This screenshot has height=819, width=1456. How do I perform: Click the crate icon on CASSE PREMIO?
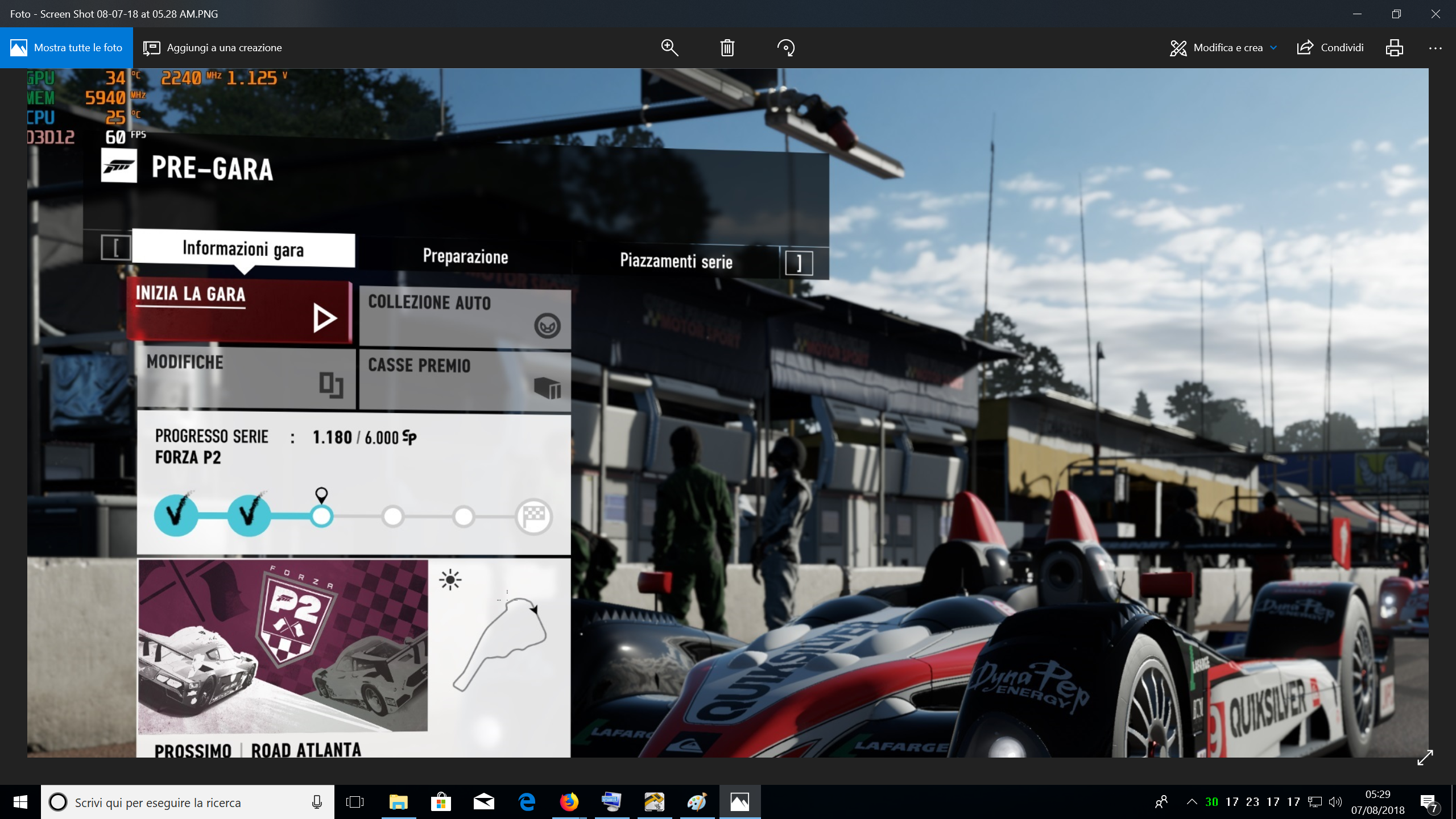click(548, 388)
